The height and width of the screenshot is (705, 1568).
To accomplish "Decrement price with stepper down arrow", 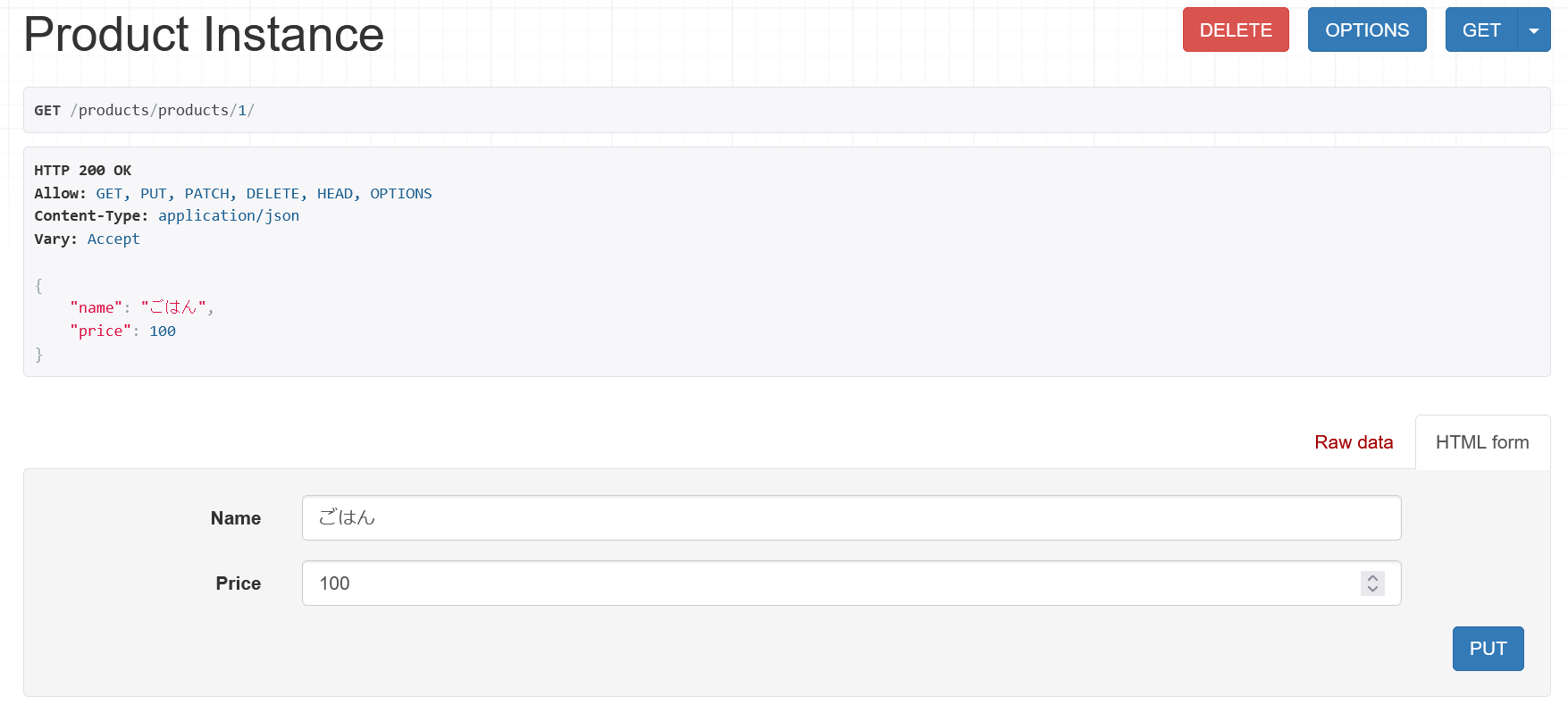I will 1373,590.
